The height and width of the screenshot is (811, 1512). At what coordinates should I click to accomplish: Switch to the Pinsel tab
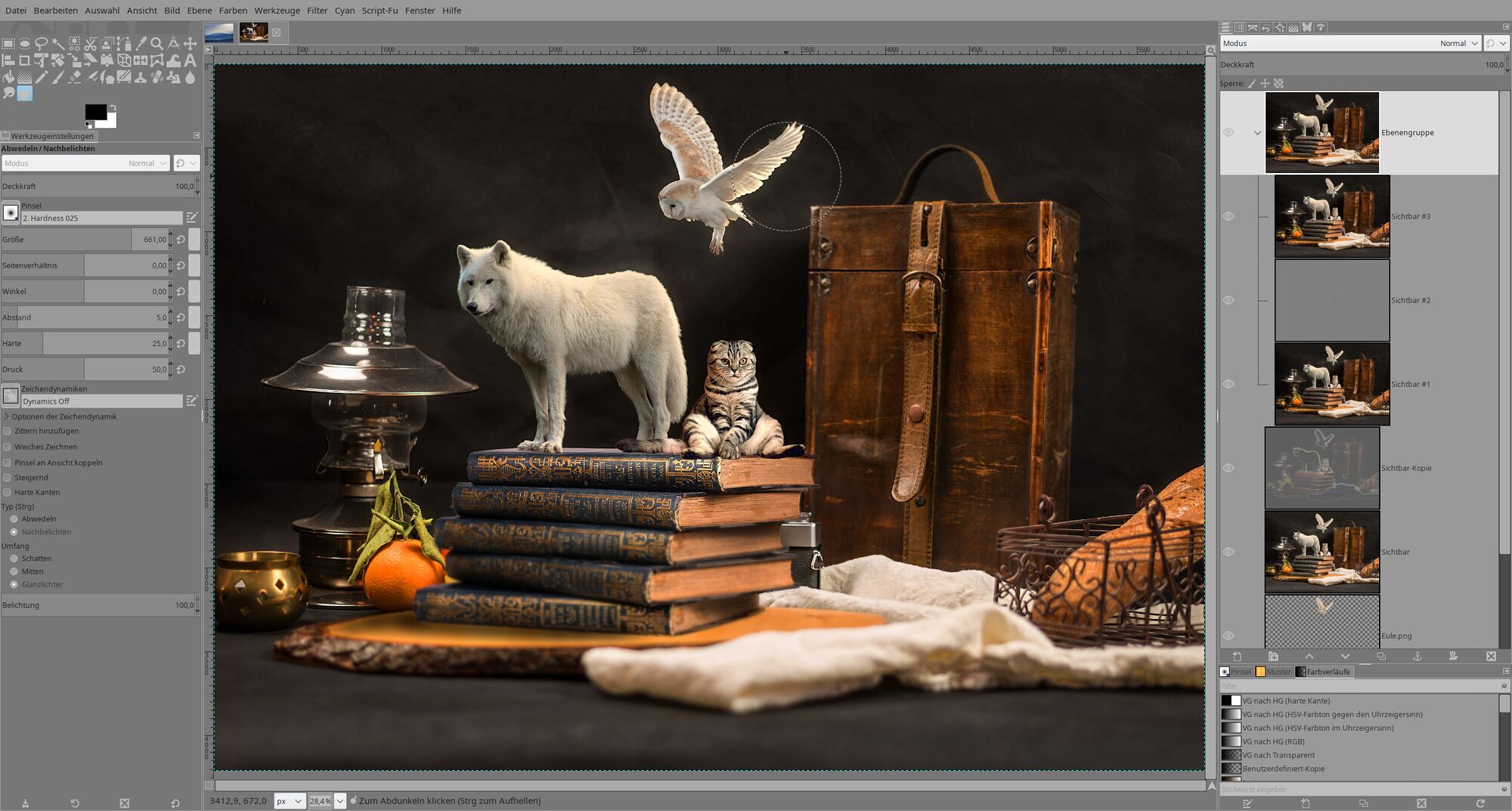(x=1235, y=671)
